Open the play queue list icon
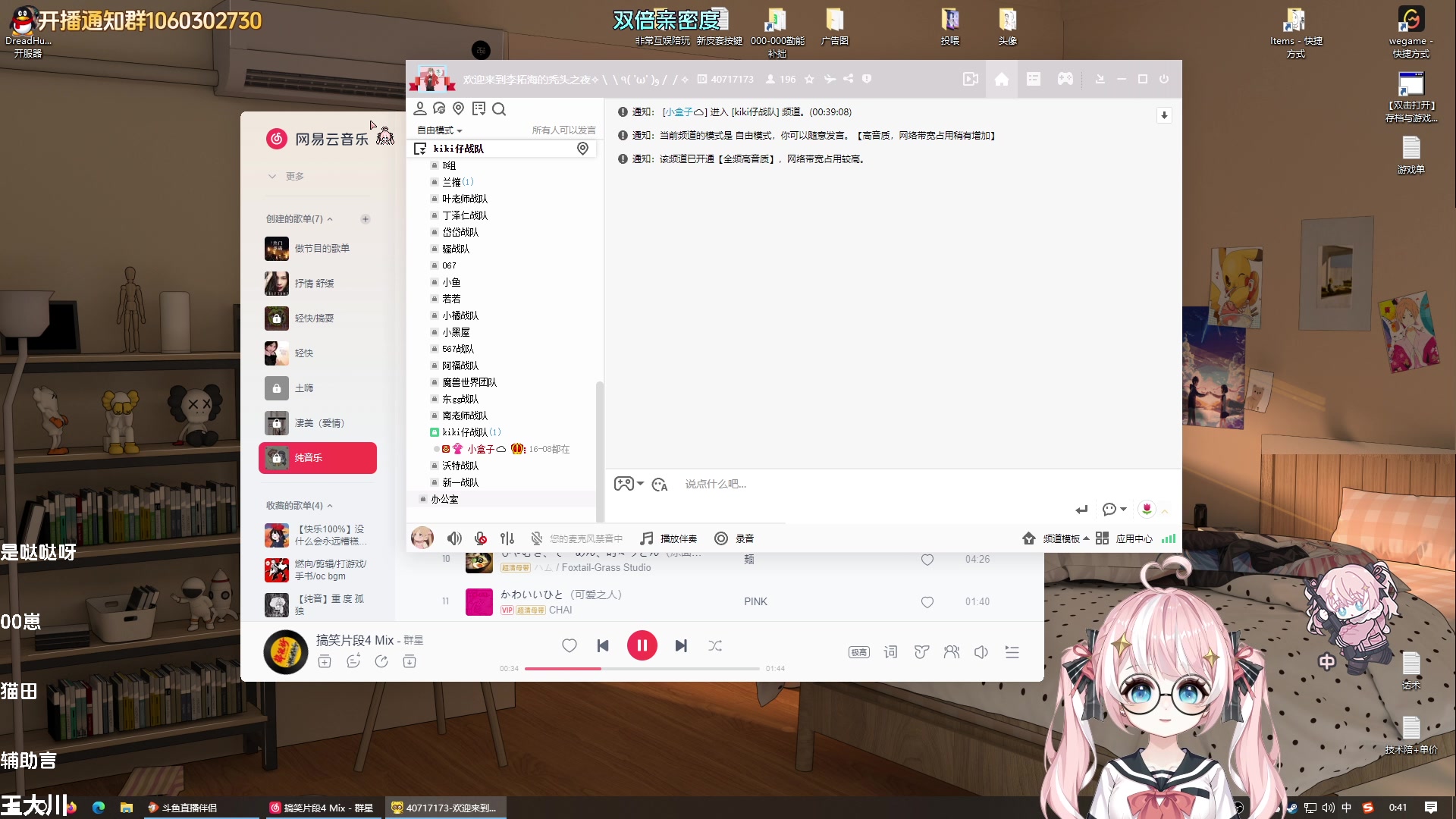 coord(1012,652)
